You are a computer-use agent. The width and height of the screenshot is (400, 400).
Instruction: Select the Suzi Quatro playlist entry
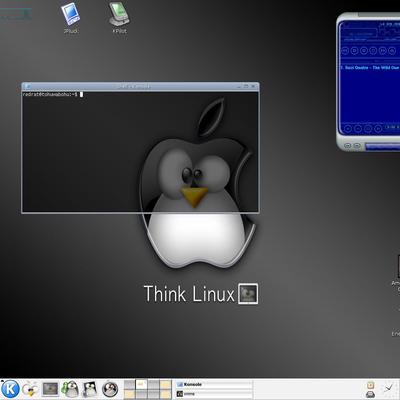(370, 68)
